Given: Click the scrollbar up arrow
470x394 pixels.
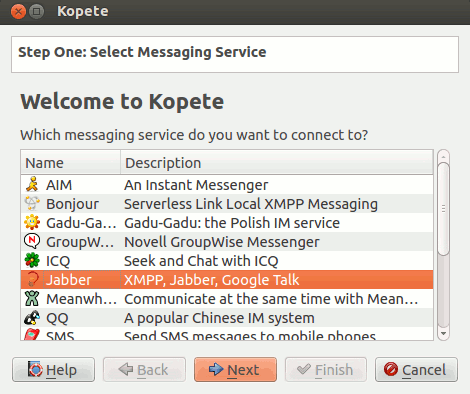Looking at the screenshot, I should pyautogui.click(x=443, y=157).
